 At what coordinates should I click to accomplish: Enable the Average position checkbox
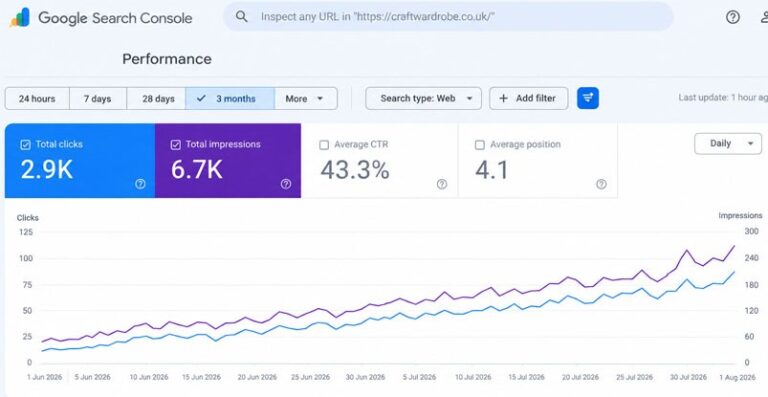[480, 145]
